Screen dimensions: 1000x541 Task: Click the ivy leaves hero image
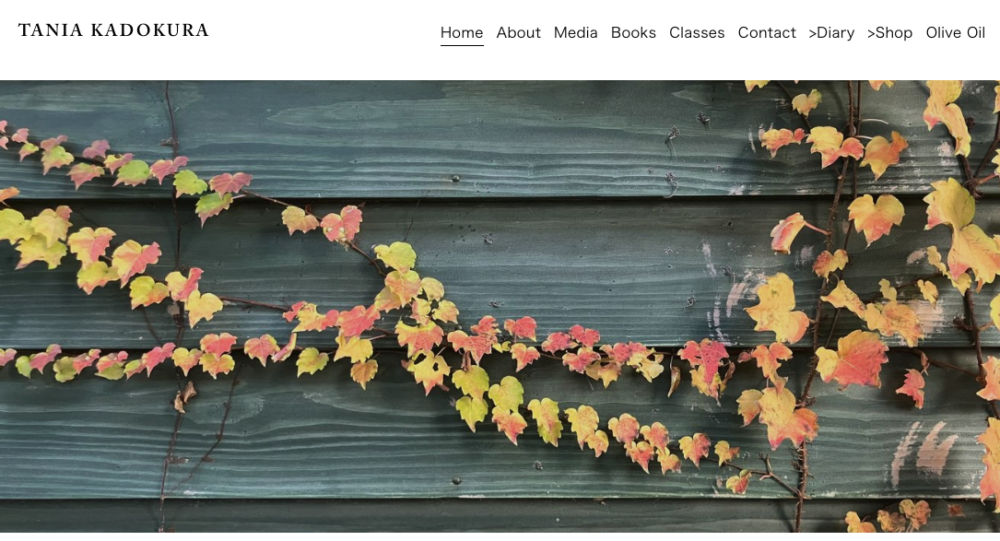coord(500,306)
